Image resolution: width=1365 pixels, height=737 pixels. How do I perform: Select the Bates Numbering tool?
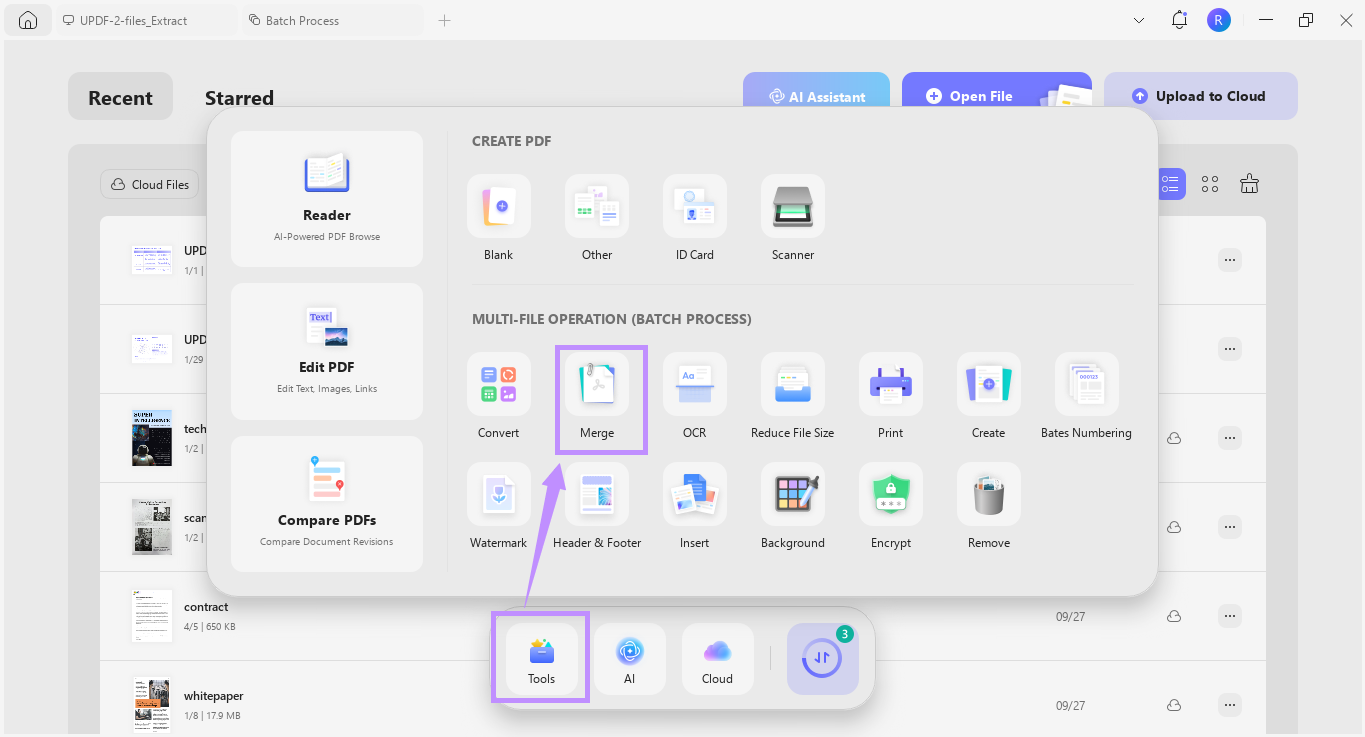[x=1086, y=397]
